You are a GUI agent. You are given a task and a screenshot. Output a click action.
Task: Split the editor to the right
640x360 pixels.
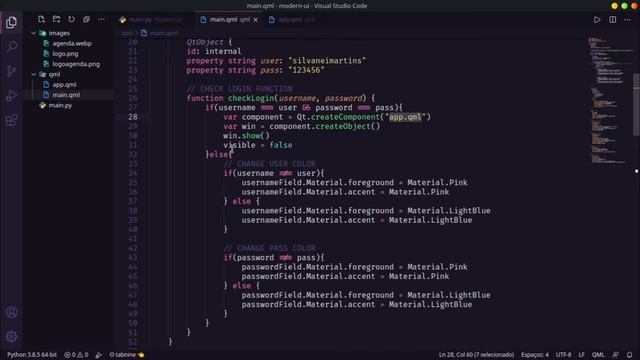click(612, 20)
